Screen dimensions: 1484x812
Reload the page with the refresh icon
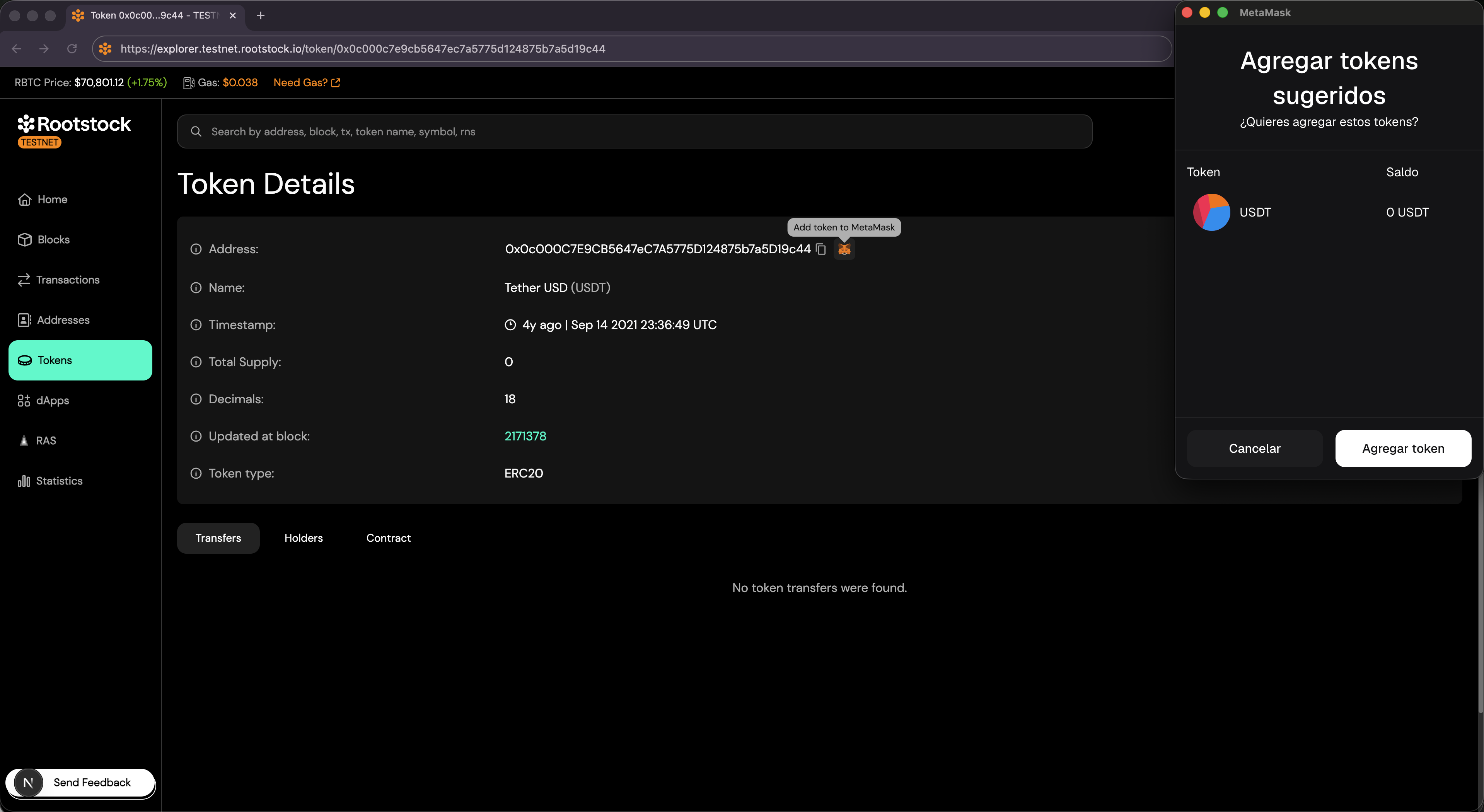pos(72,48)
